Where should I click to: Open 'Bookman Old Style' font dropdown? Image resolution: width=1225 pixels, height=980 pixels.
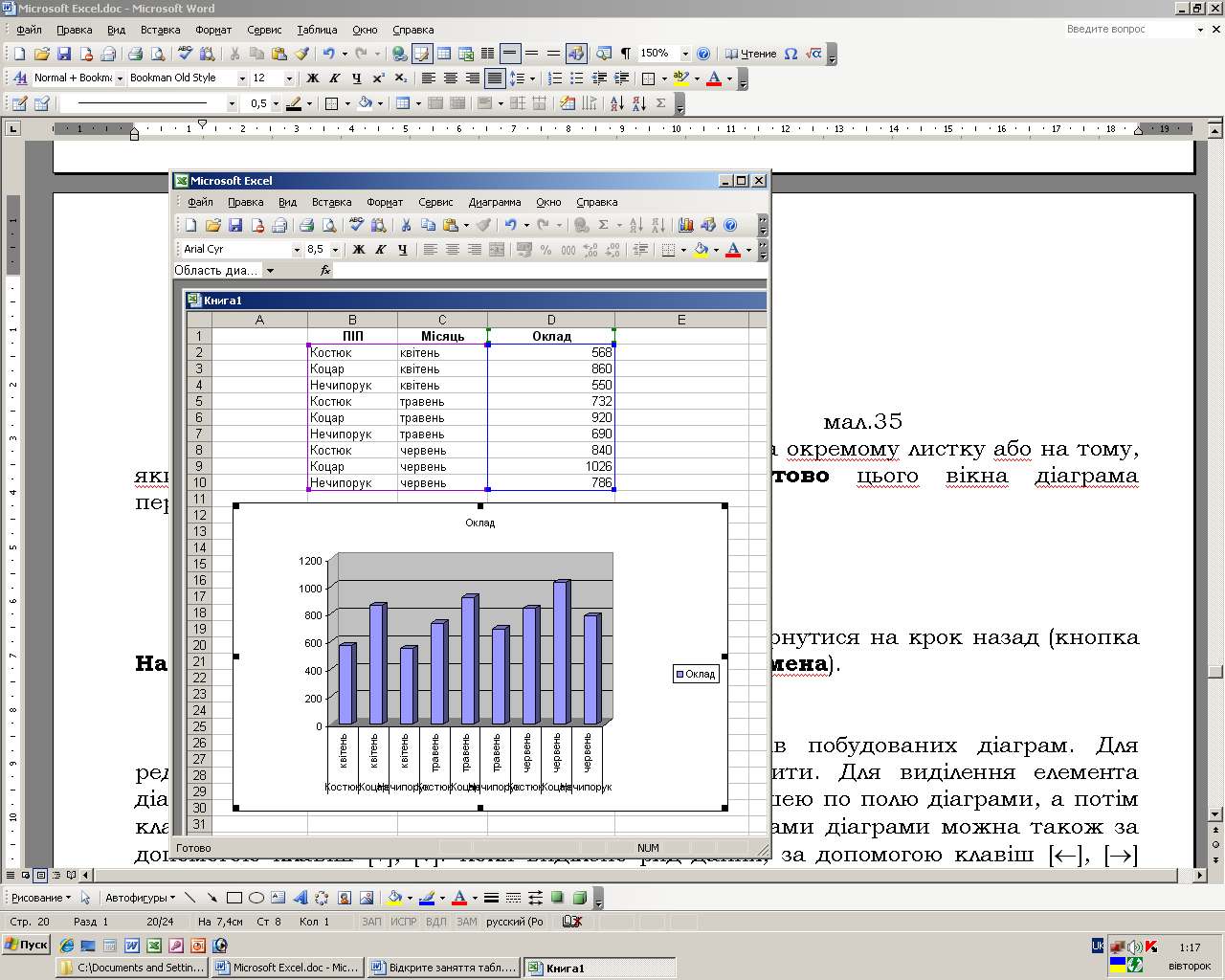click(x=242, y=78)
